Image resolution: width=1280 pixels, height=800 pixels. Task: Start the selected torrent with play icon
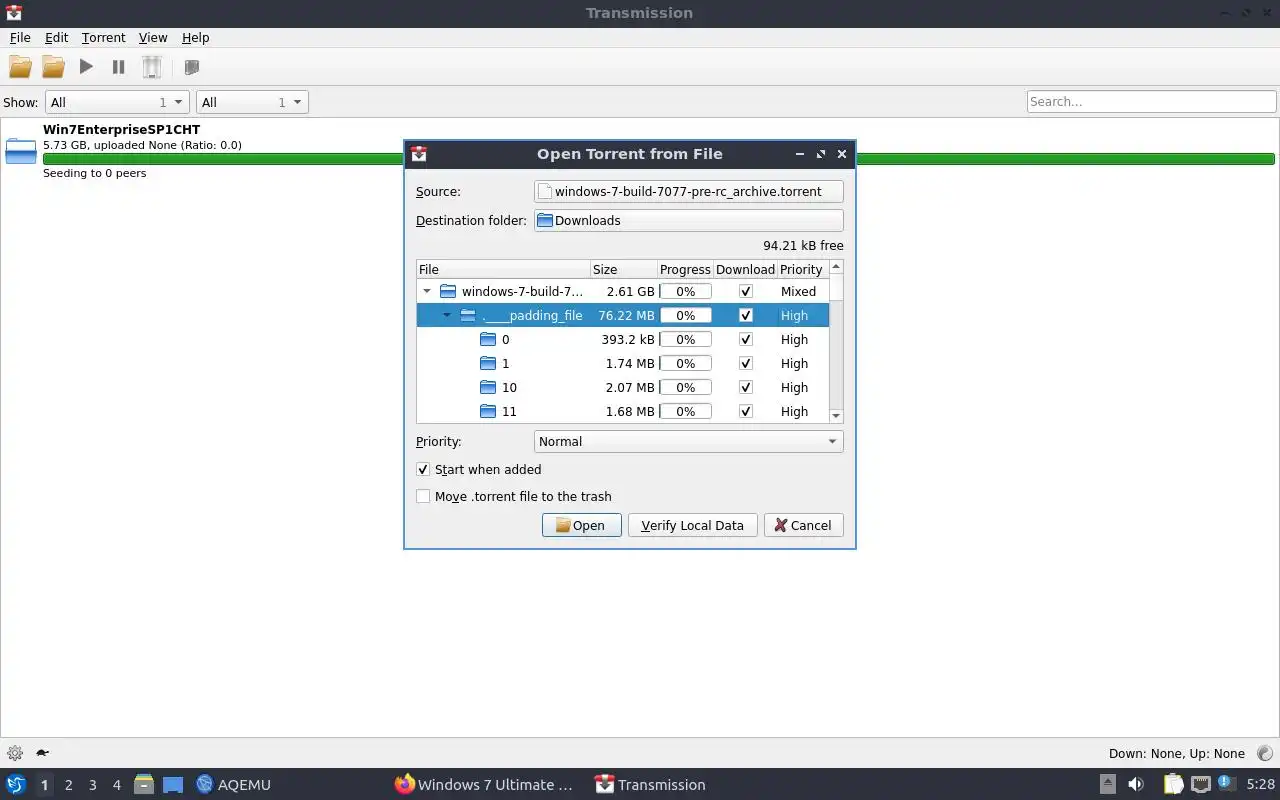point(86,67)
